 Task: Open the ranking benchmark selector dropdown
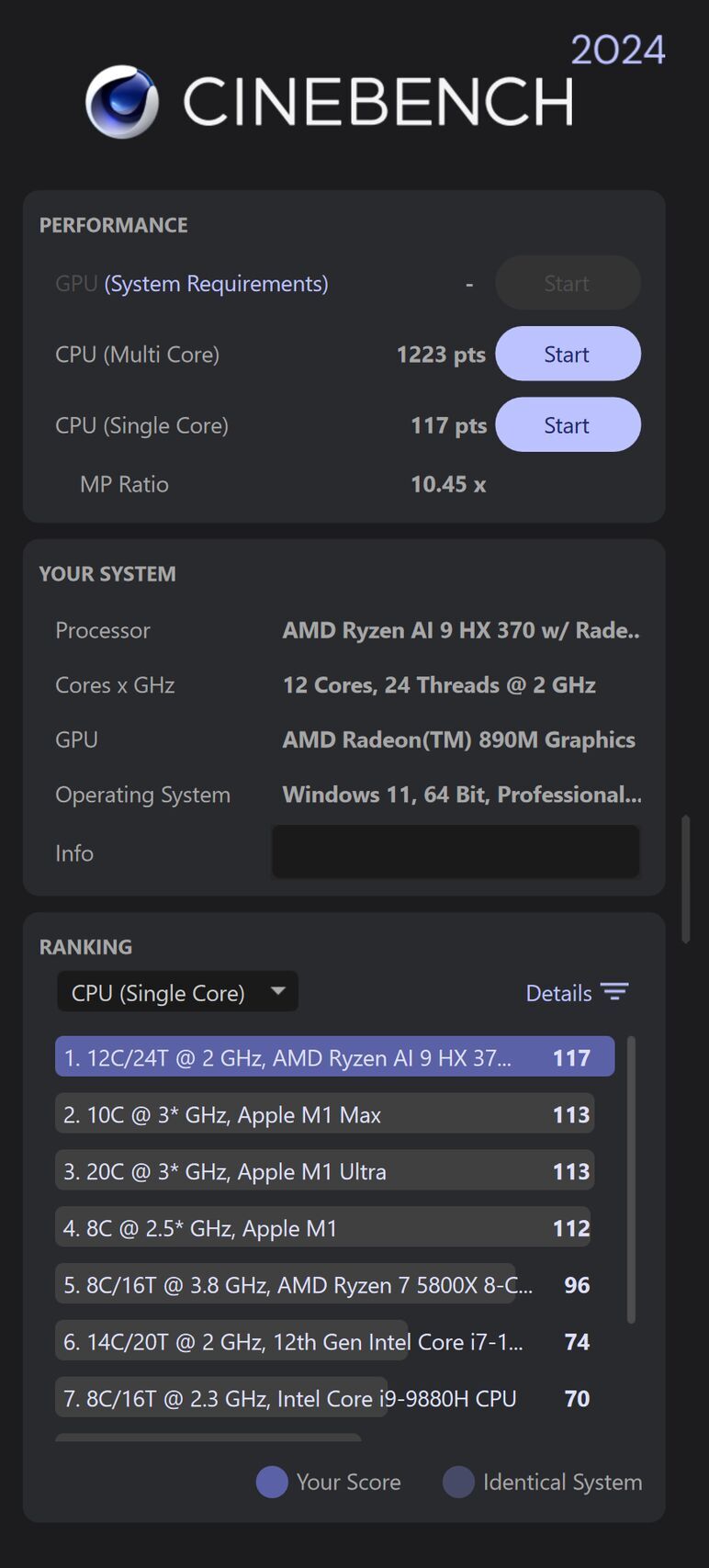[177, 991]
